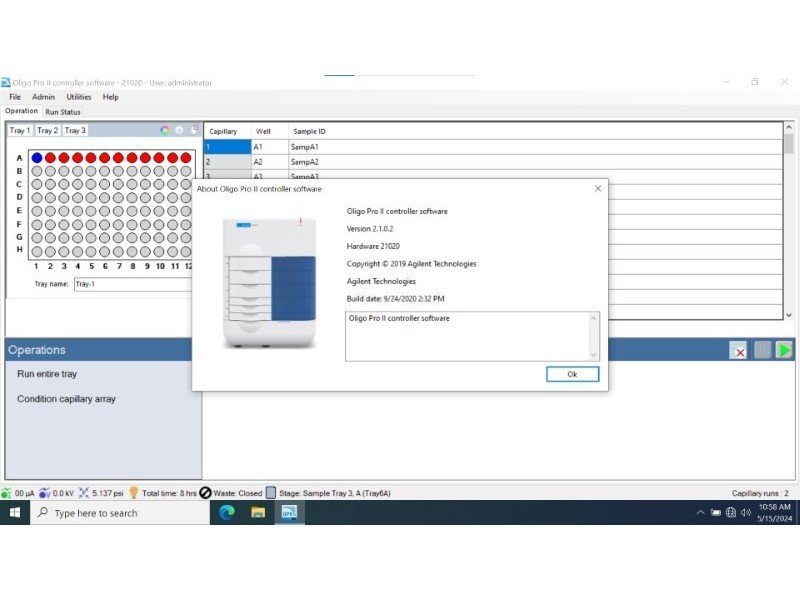
Task: Click the color wheel icon above the tray
Action: tap(165, 131)
